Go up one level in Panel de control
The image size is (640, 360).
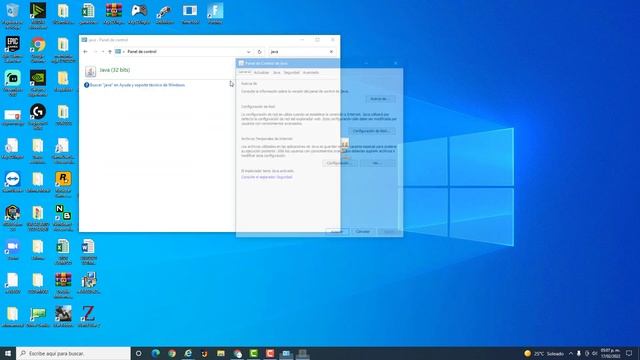tap(110, 52)
